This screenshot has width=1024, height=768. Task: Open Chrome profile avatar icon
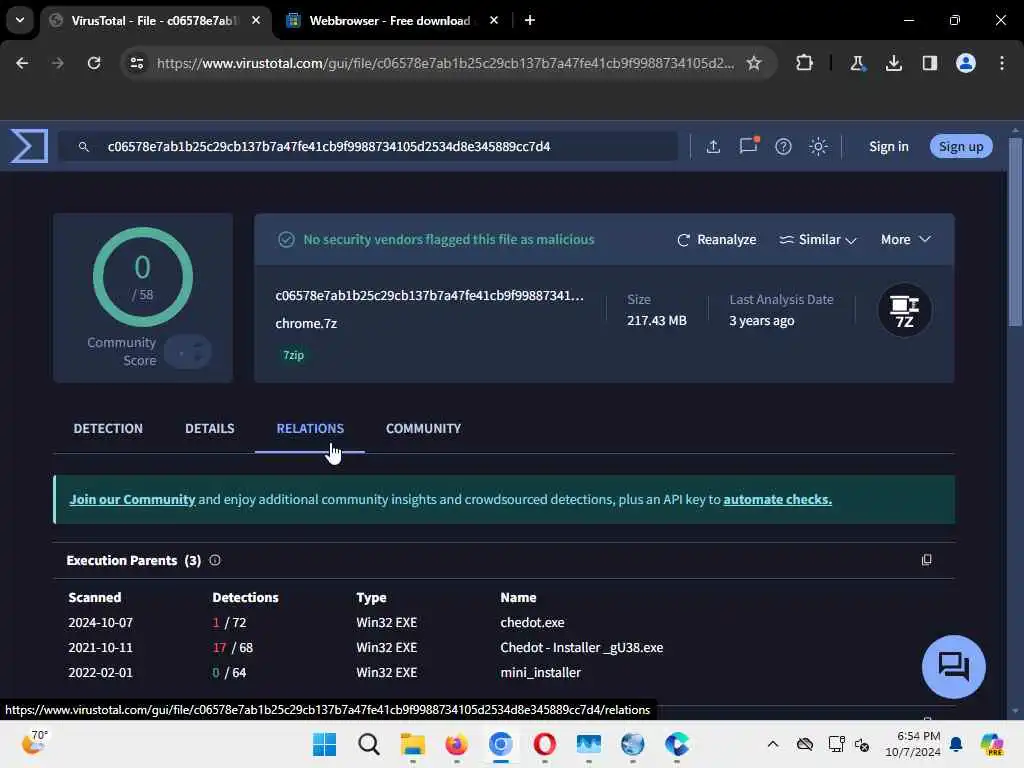(965, 63)
